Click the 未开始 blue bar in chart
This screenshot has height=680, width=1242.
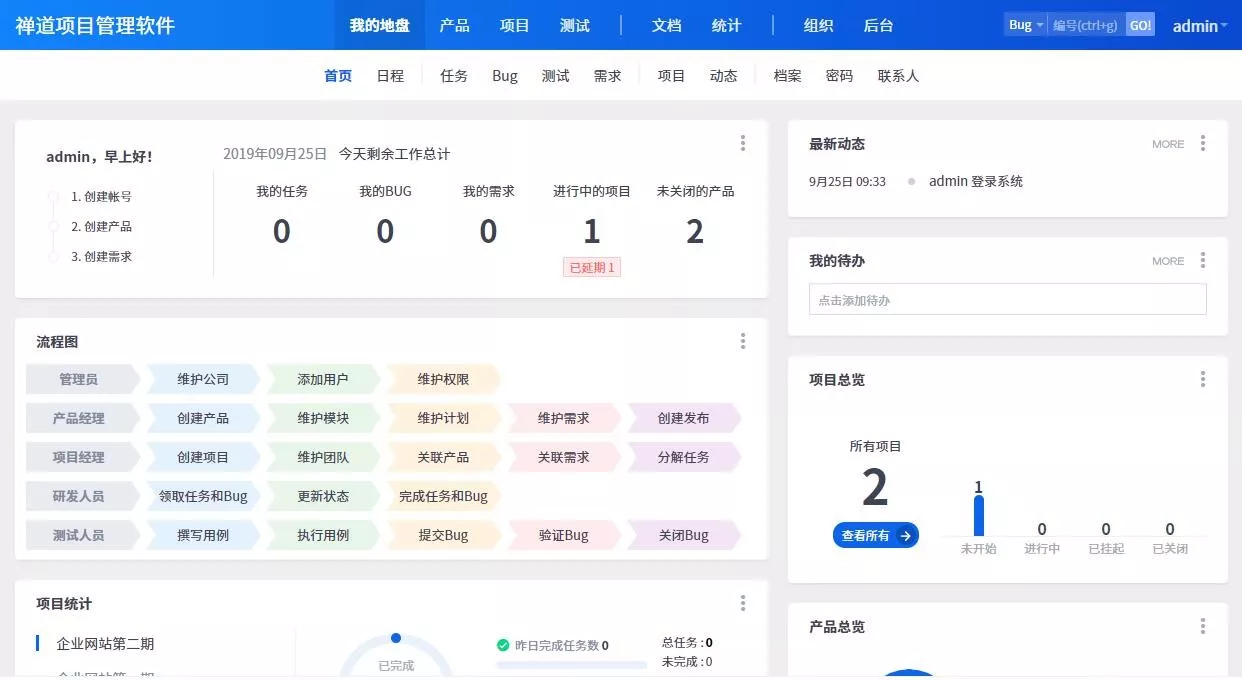979,515
